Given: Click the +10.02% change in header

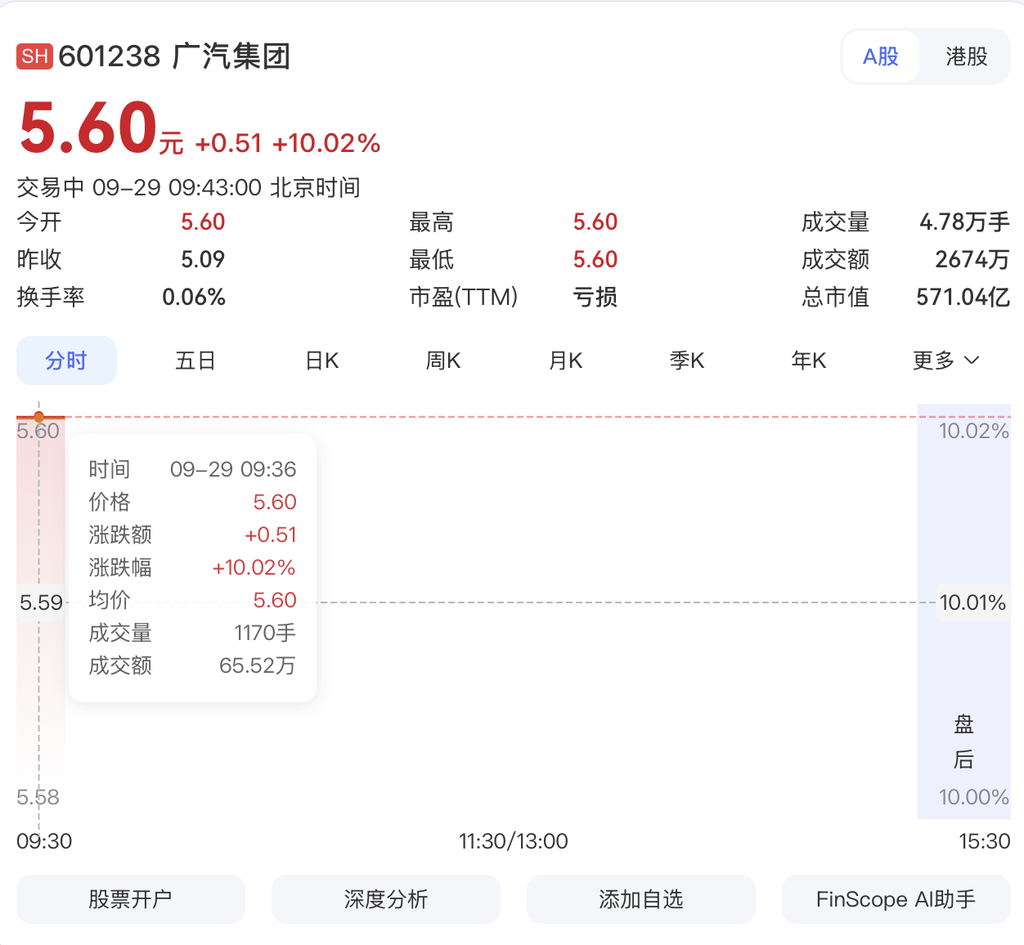Looking at the screenshot, I should coord(326,143).
